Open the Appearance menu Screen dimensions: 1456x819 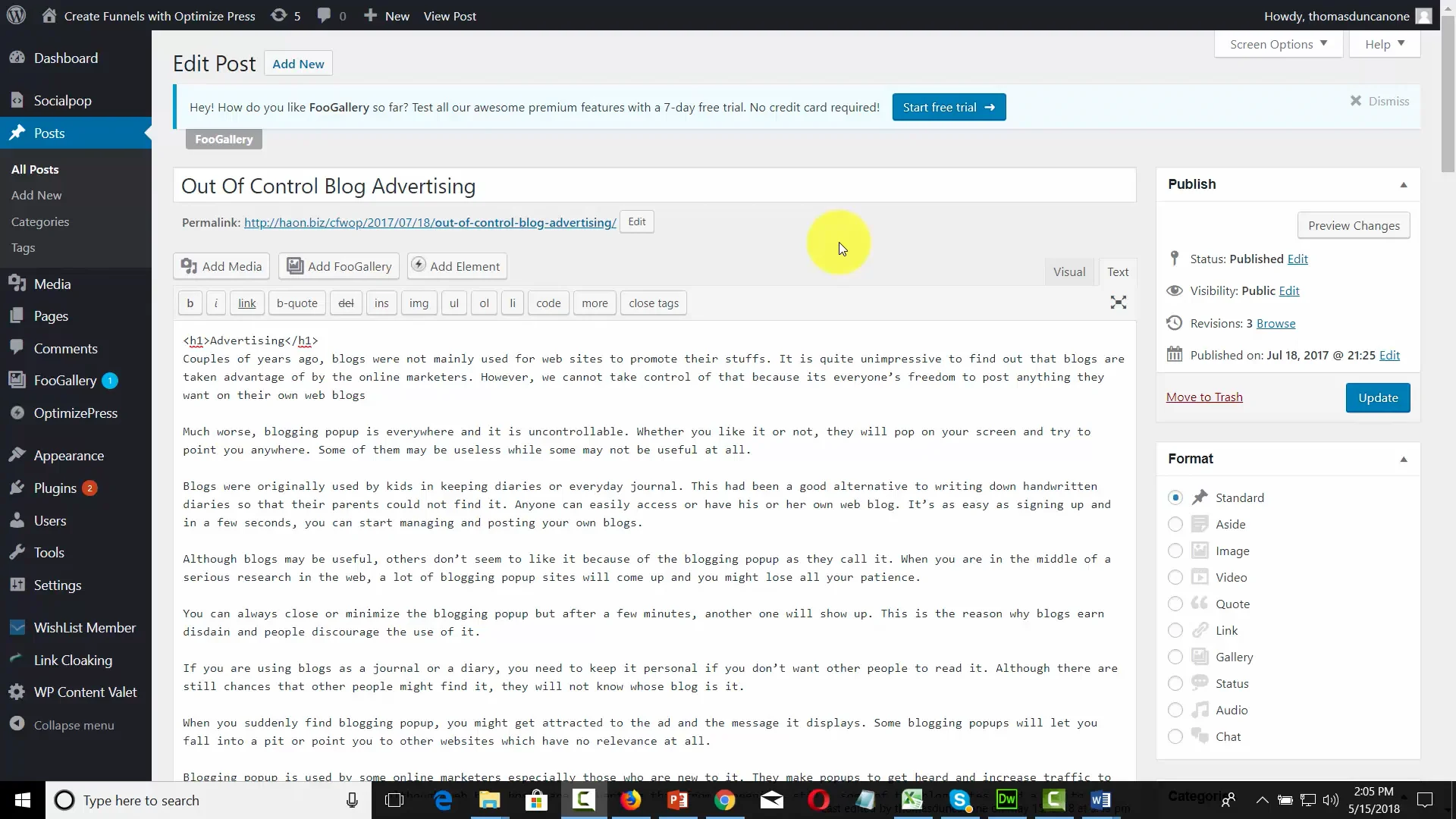pos(68,456)
